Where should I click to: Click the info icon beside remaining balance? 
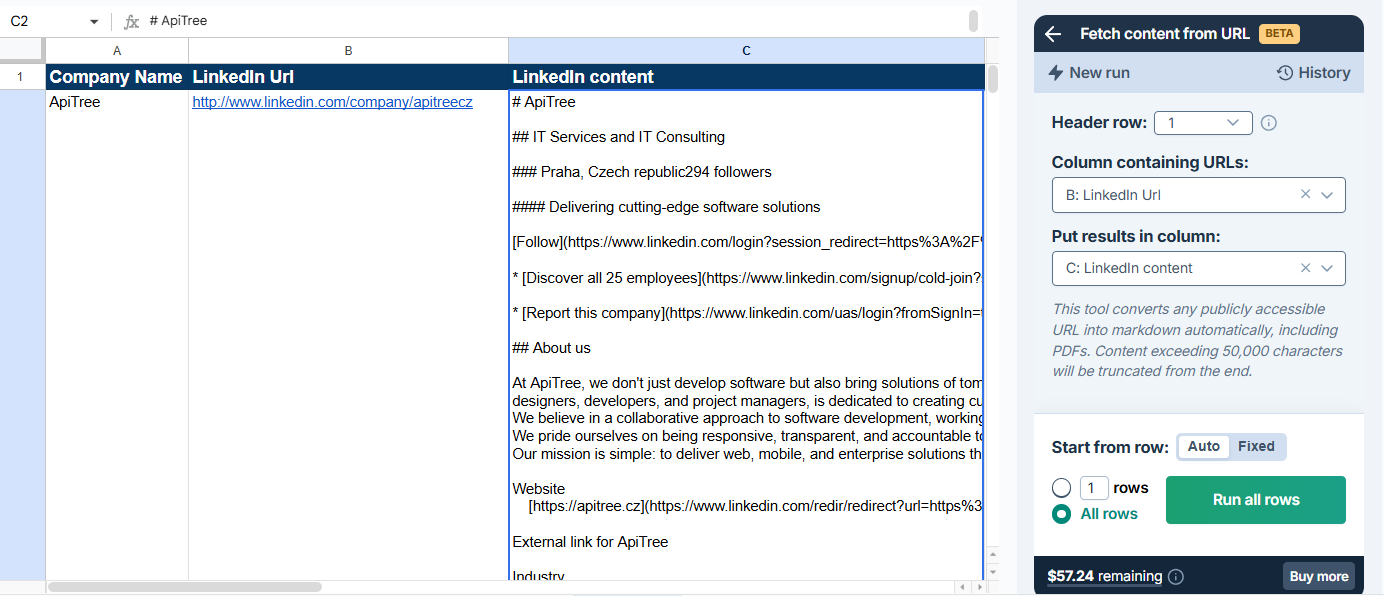1176,577
